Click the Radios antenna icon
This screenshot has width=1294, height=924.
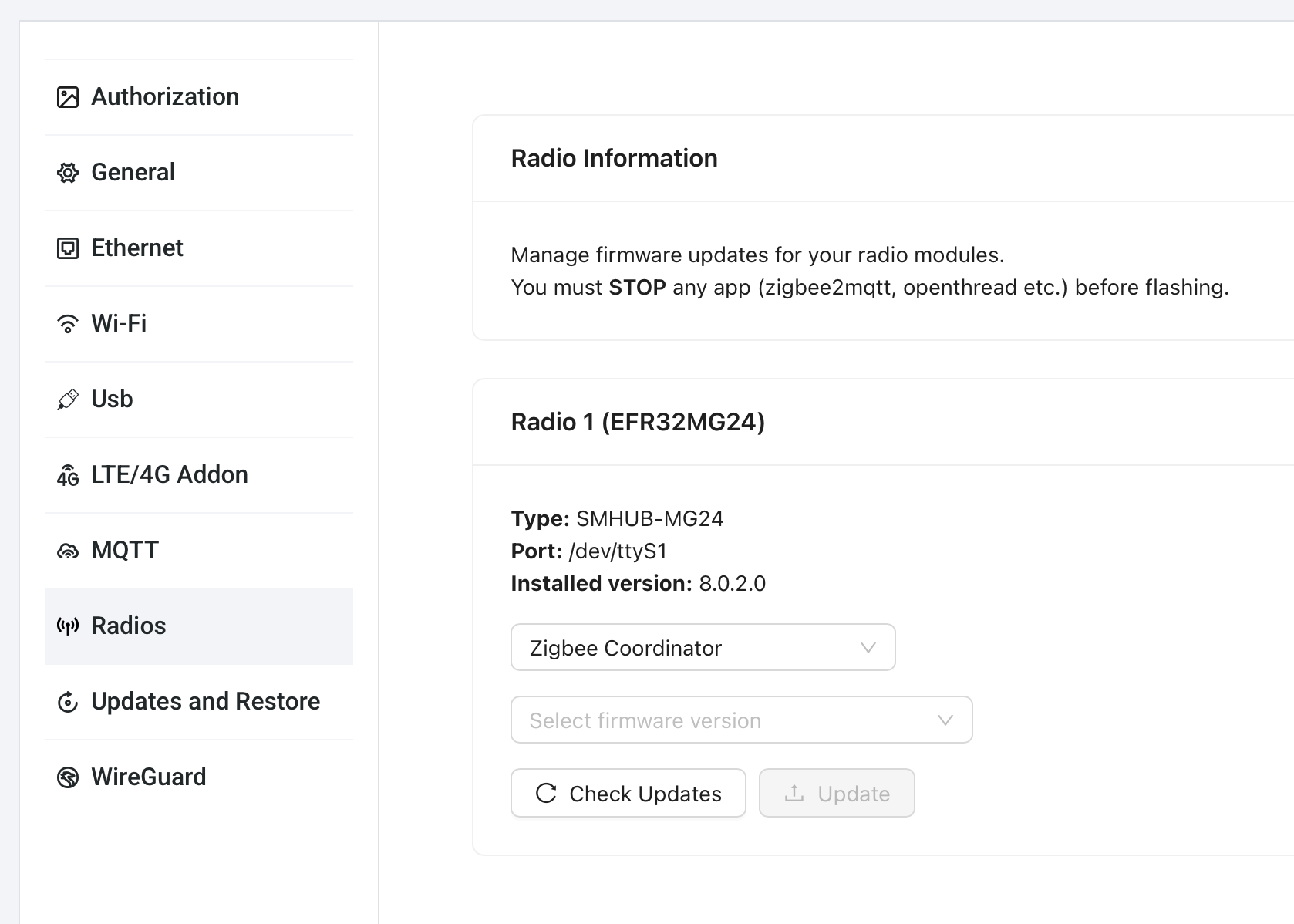click(68, 626)
